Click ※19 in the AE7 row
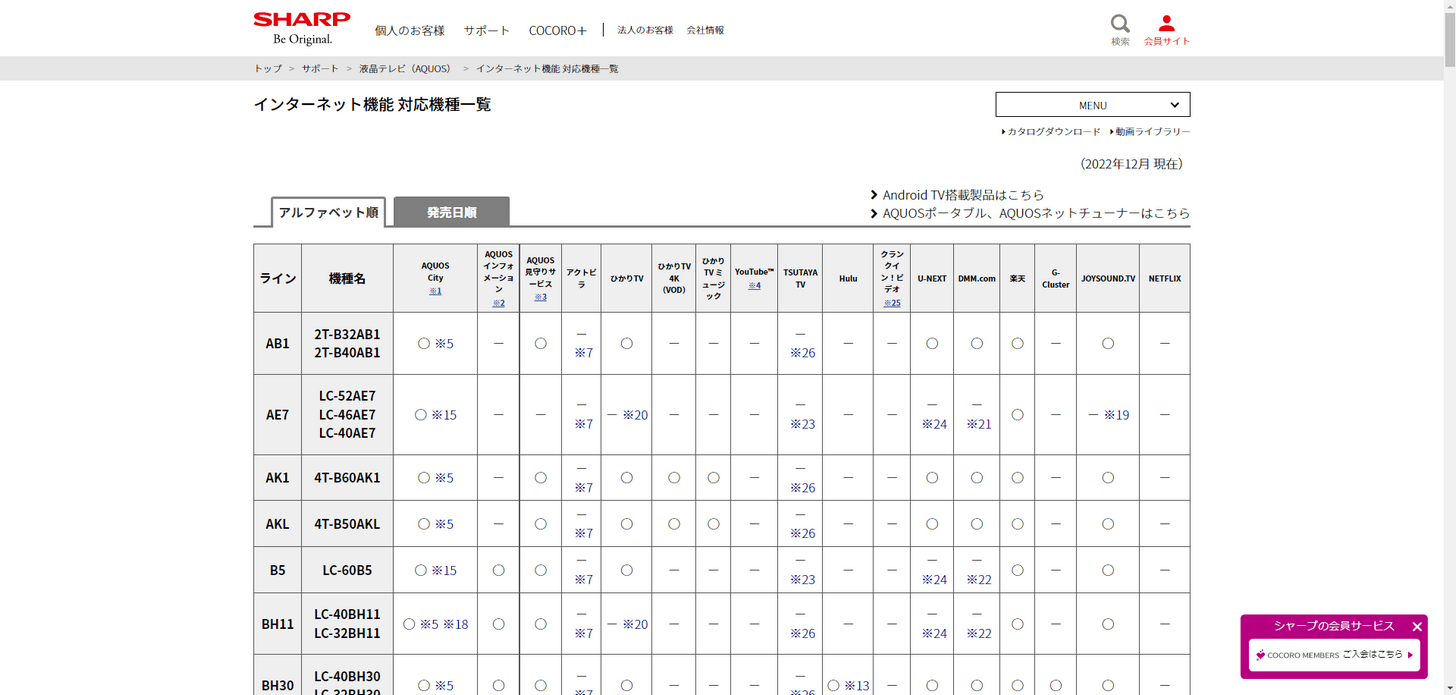The height and width of the screenshot is (695, 1456). (x=1117, y=414)
